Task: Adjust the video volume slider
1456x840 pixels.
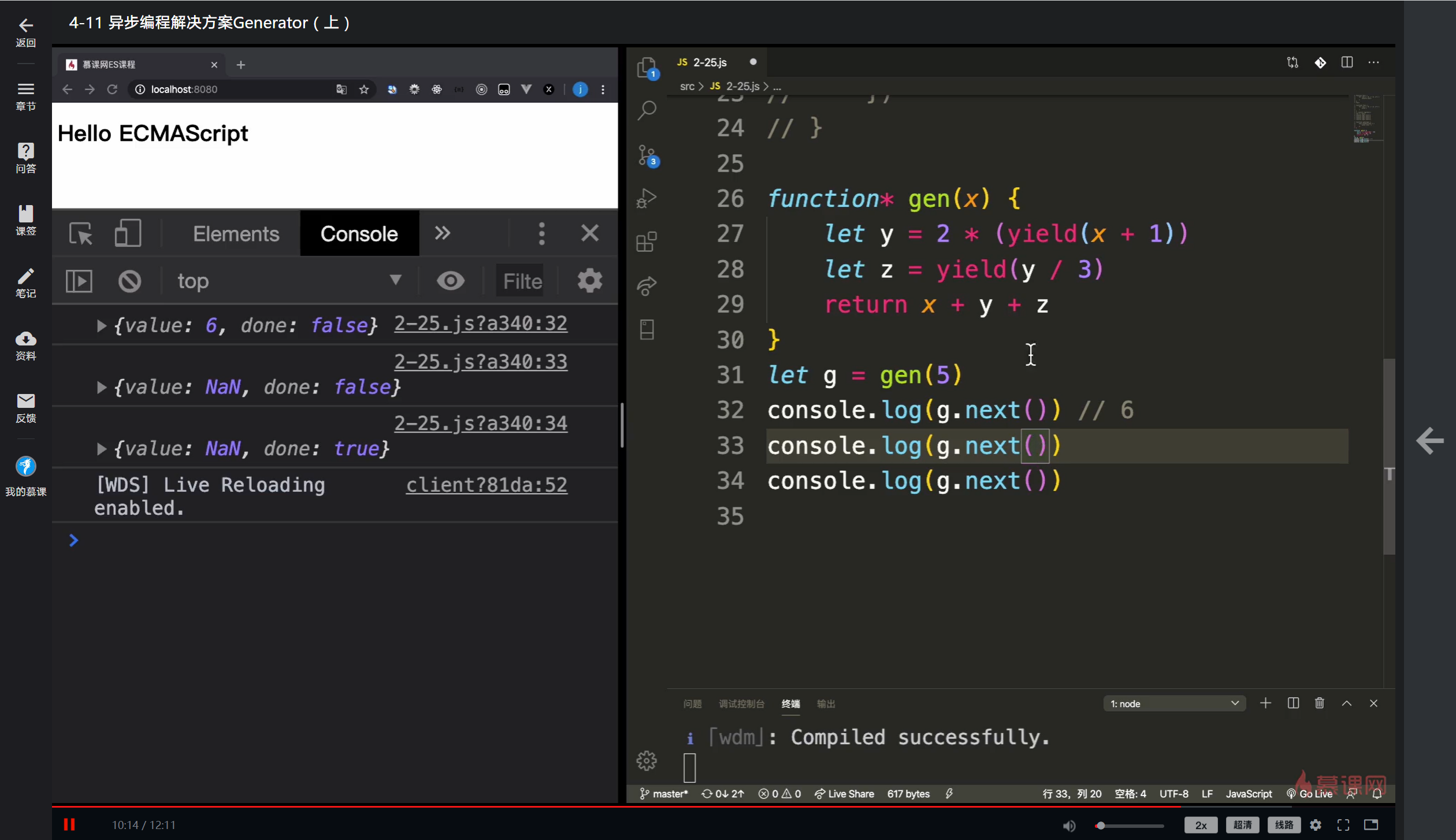Action: pyautogui.click(x=1130, y=826)
